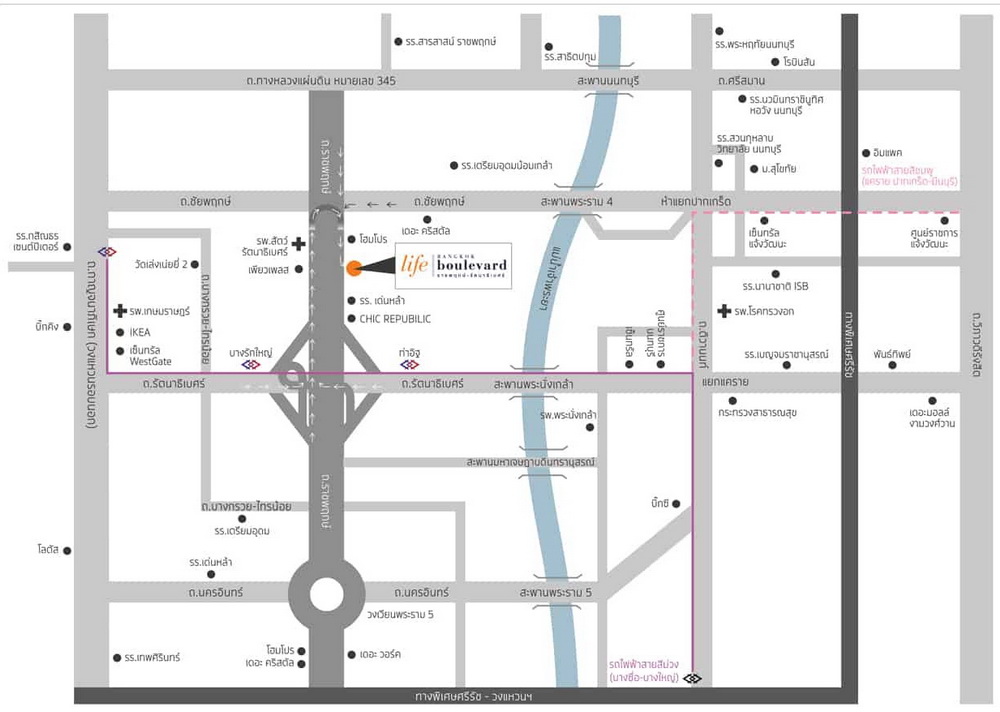Image resolution: width=1000 pixels, height=712 pixels.
Task: Click 'ทางพิเศษศรีรัช - วงแหวนฯ' expressway label
Action: [473, 697]
